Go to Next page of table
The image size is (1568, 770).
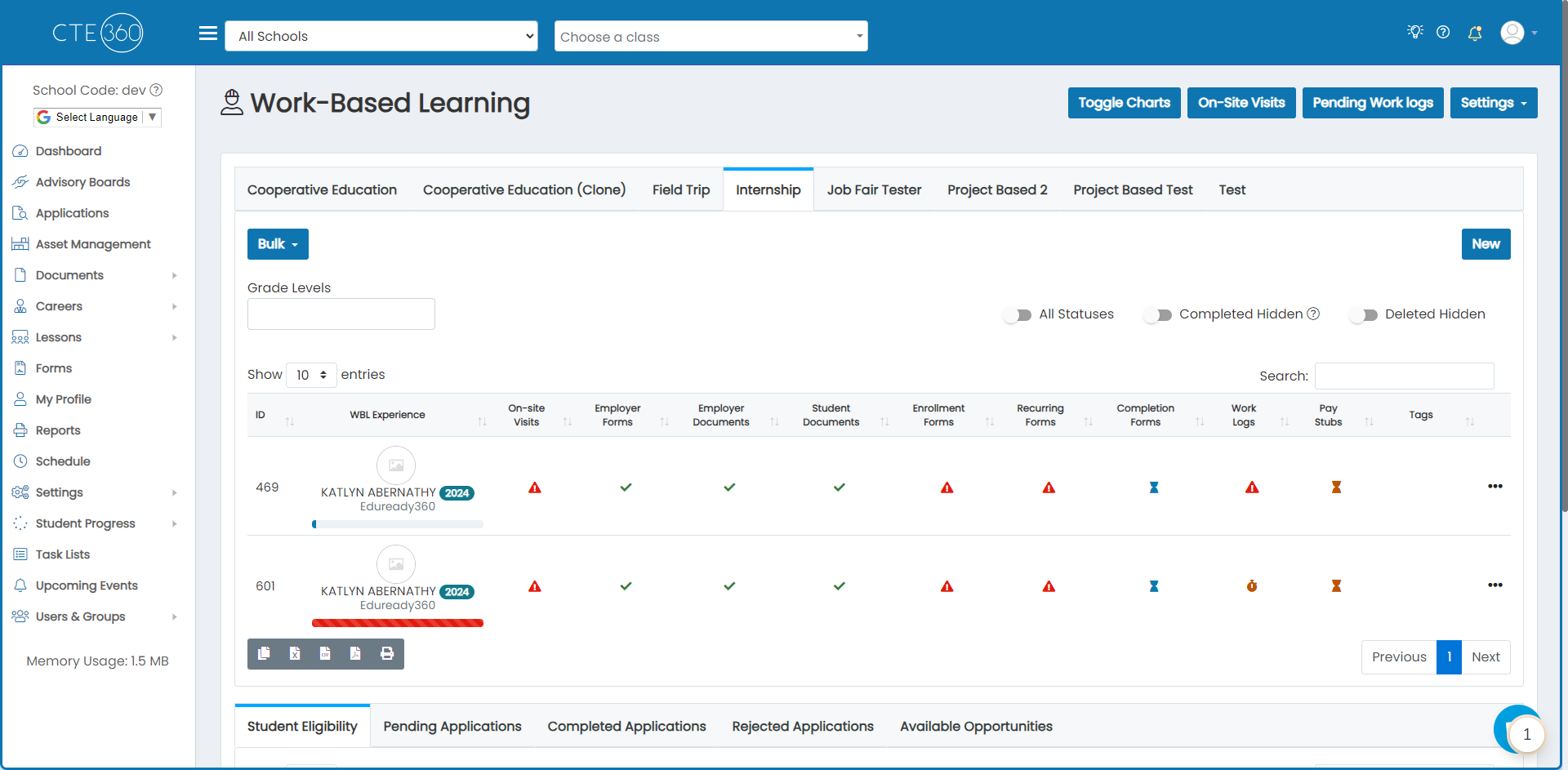pos(1486,657)
